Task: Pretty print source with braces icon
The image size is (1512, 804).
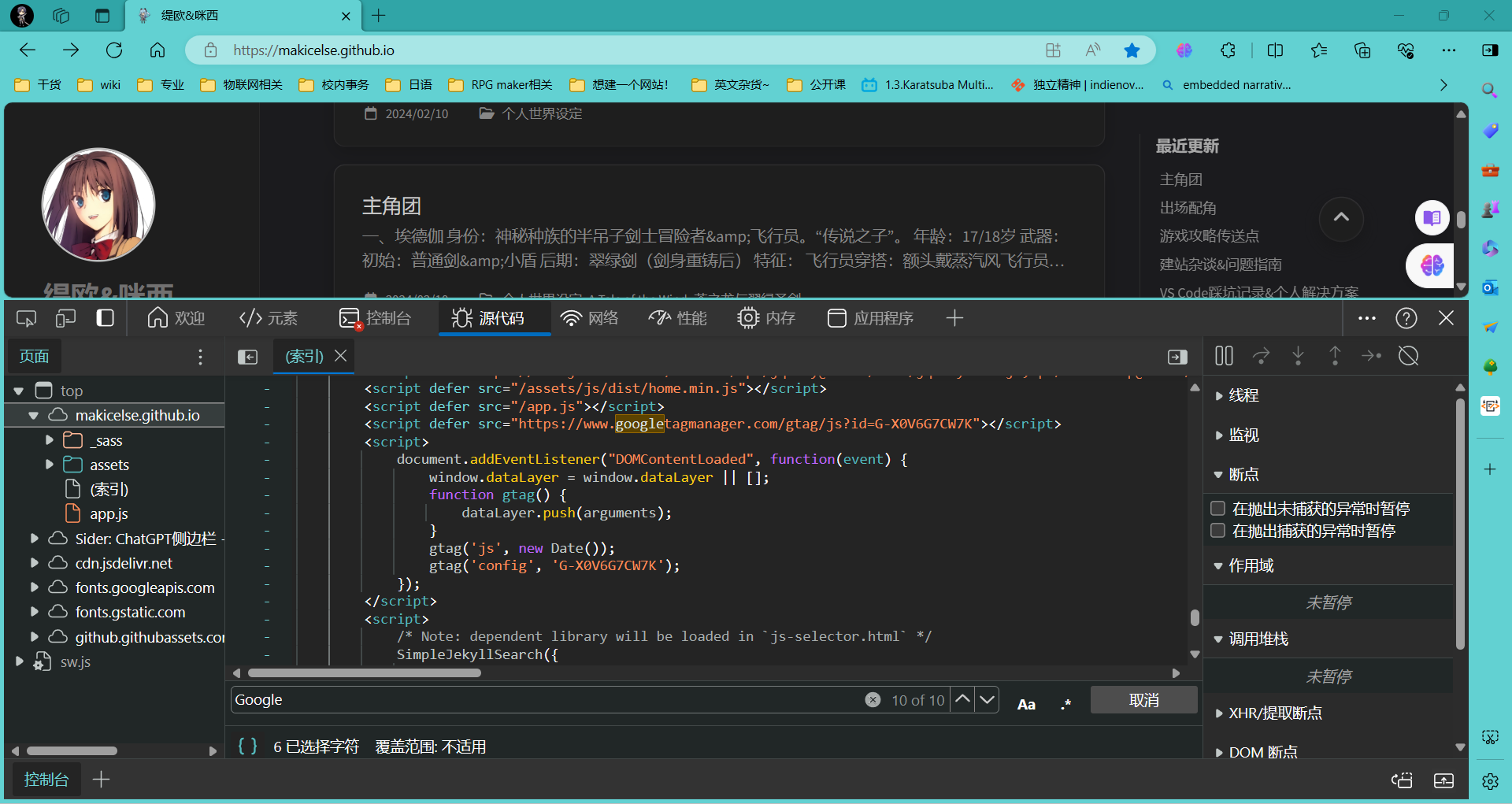Action: [x=247, y=746]
